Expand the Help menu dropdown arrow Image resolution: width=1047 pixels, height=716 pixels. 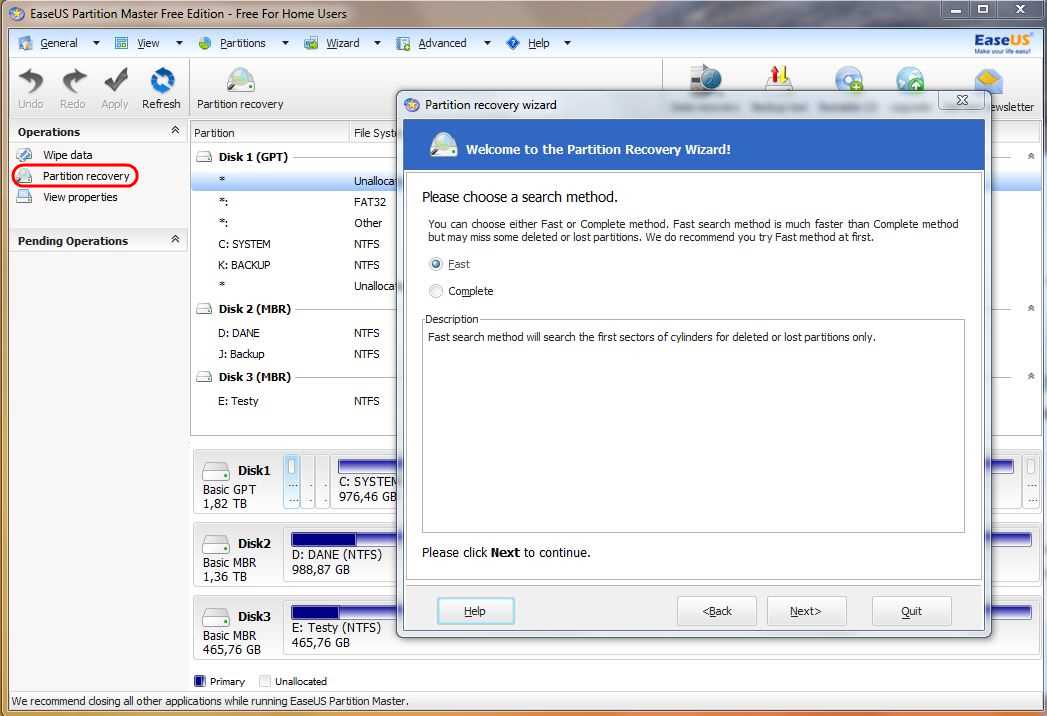[568, 43]
